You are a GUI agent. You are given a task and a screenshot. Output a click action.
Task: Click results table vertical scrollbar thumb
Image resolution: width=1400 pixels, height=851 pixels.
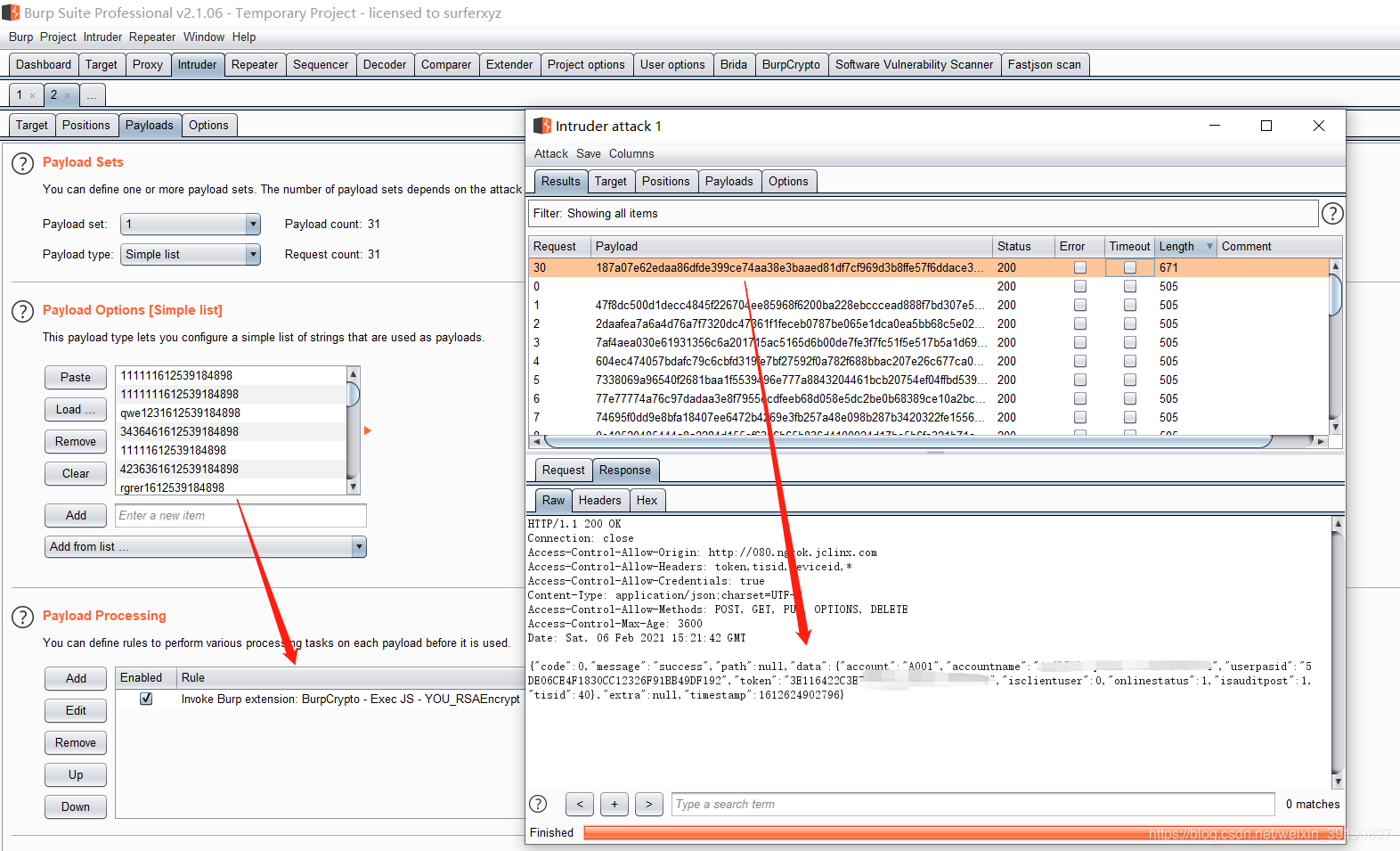[1335, 295]
